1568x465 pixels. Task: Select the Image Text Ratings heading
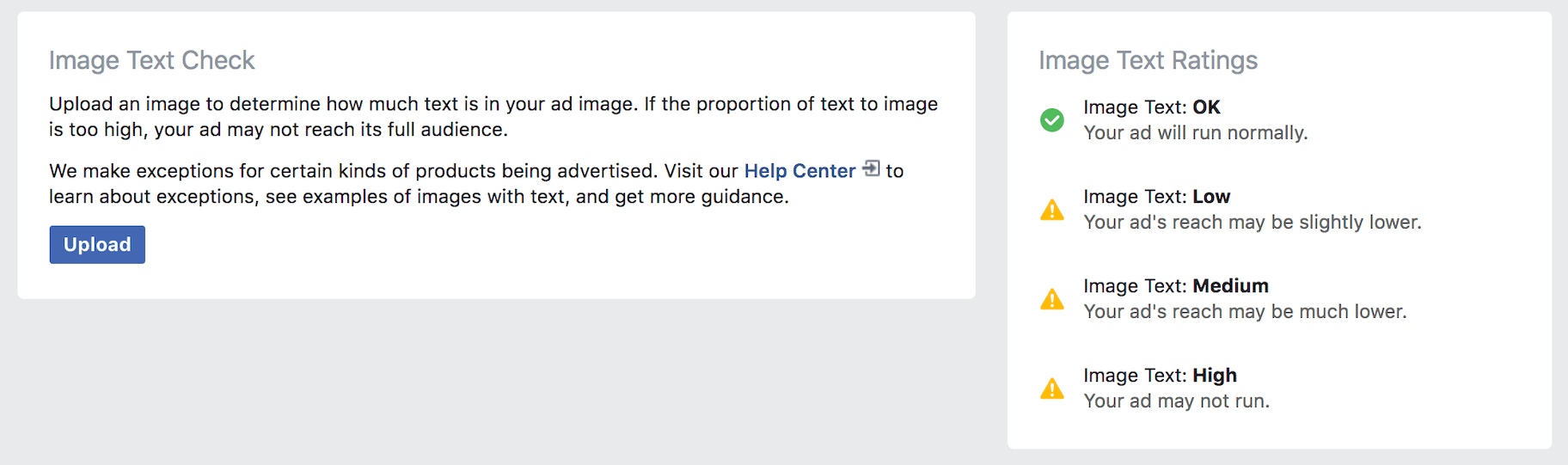click(x=1148, y=60)
